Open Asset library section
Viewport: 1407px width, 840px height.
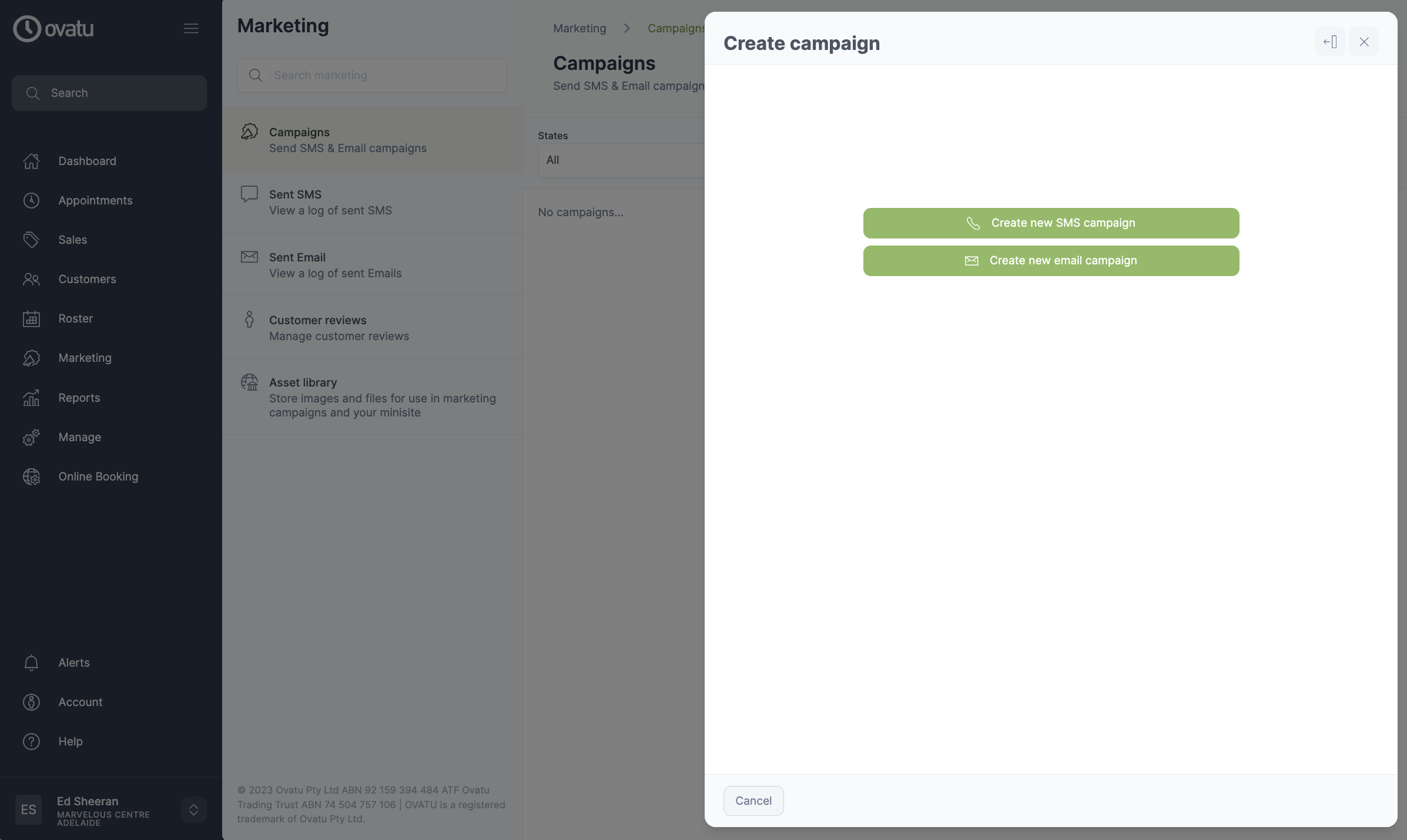[x=373, y=397]
